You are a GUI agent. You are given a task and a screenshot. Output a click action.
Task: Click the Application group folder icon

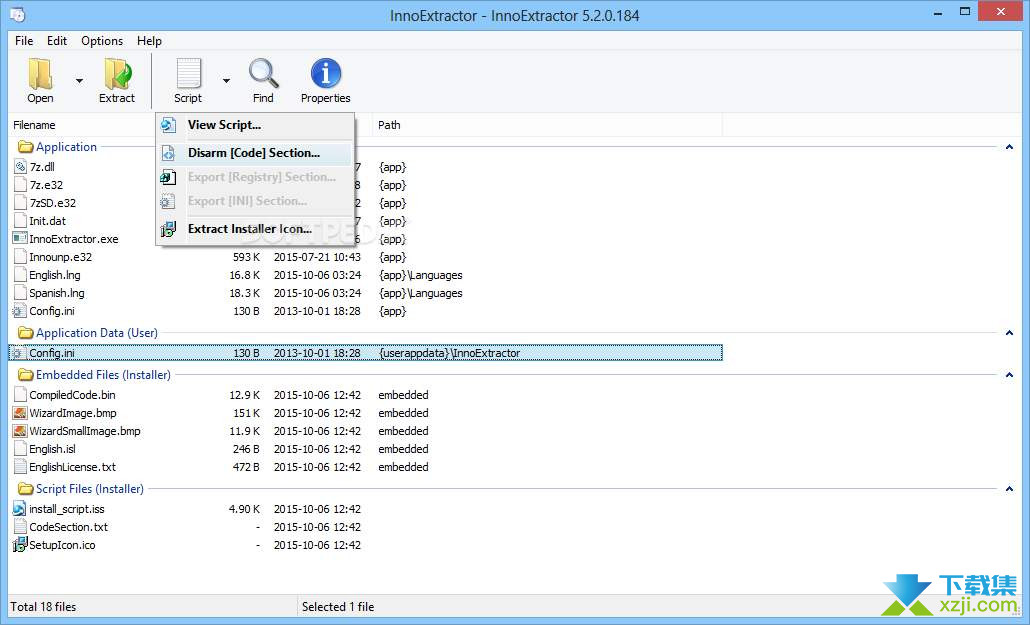[x=26, y=147]
